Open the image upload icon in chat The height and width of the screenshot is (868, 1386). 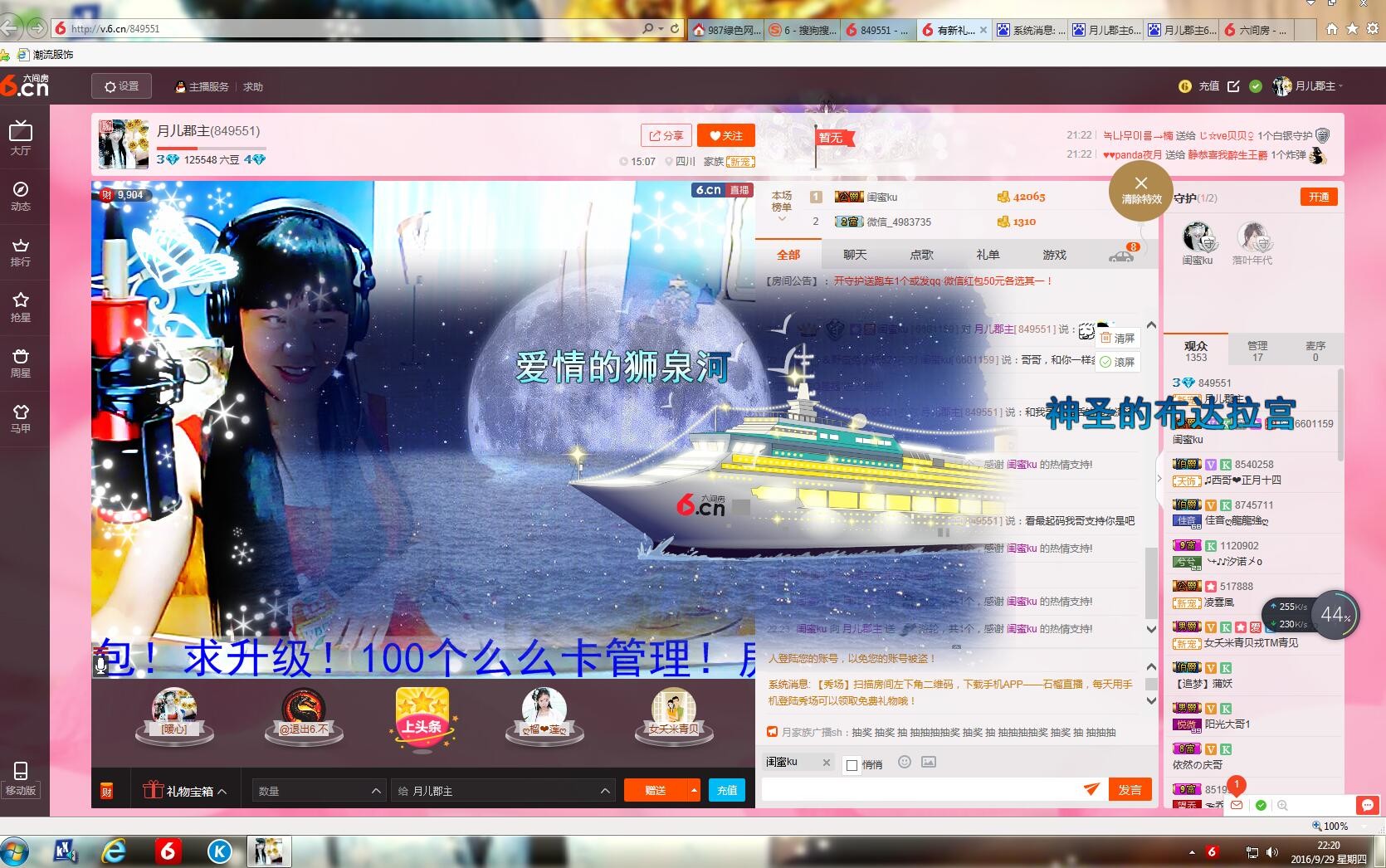click(929, 762)
